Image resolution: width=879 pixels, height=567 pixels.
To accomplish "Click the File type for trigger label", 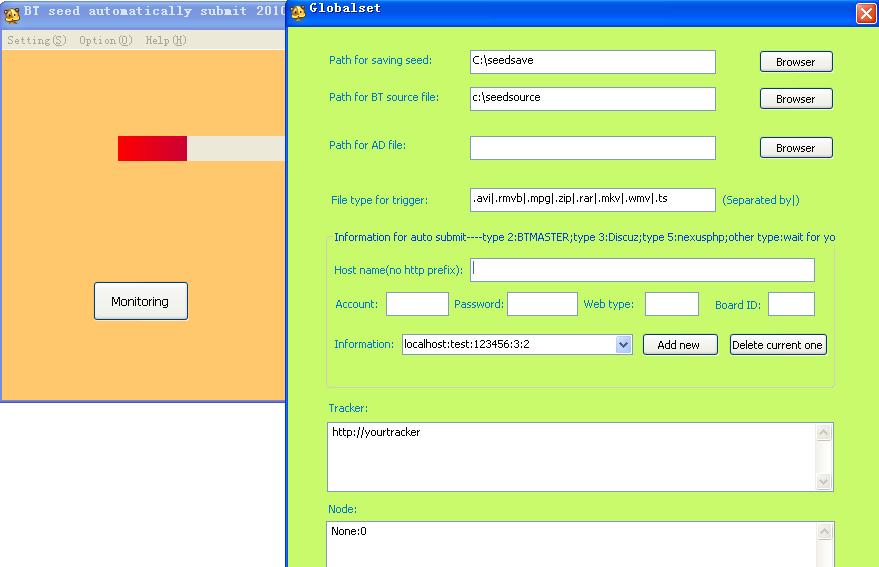I will pyautogui.click(x=379, y=200).
